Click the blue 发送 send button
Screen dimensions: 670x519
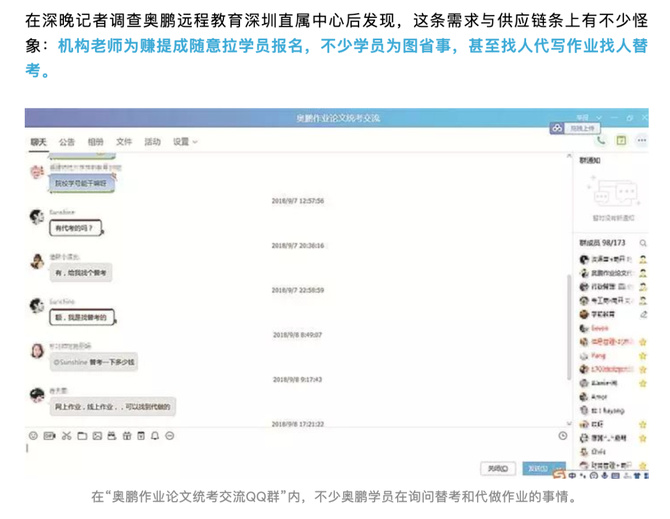538,468
